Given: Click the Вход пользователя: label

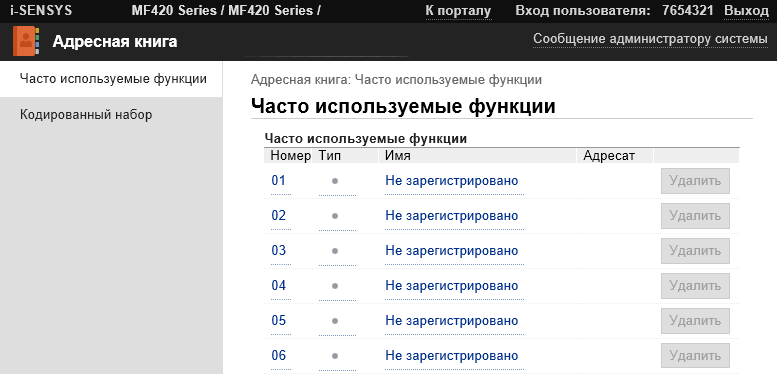Looking at the screenshot, I should [583, 10].
